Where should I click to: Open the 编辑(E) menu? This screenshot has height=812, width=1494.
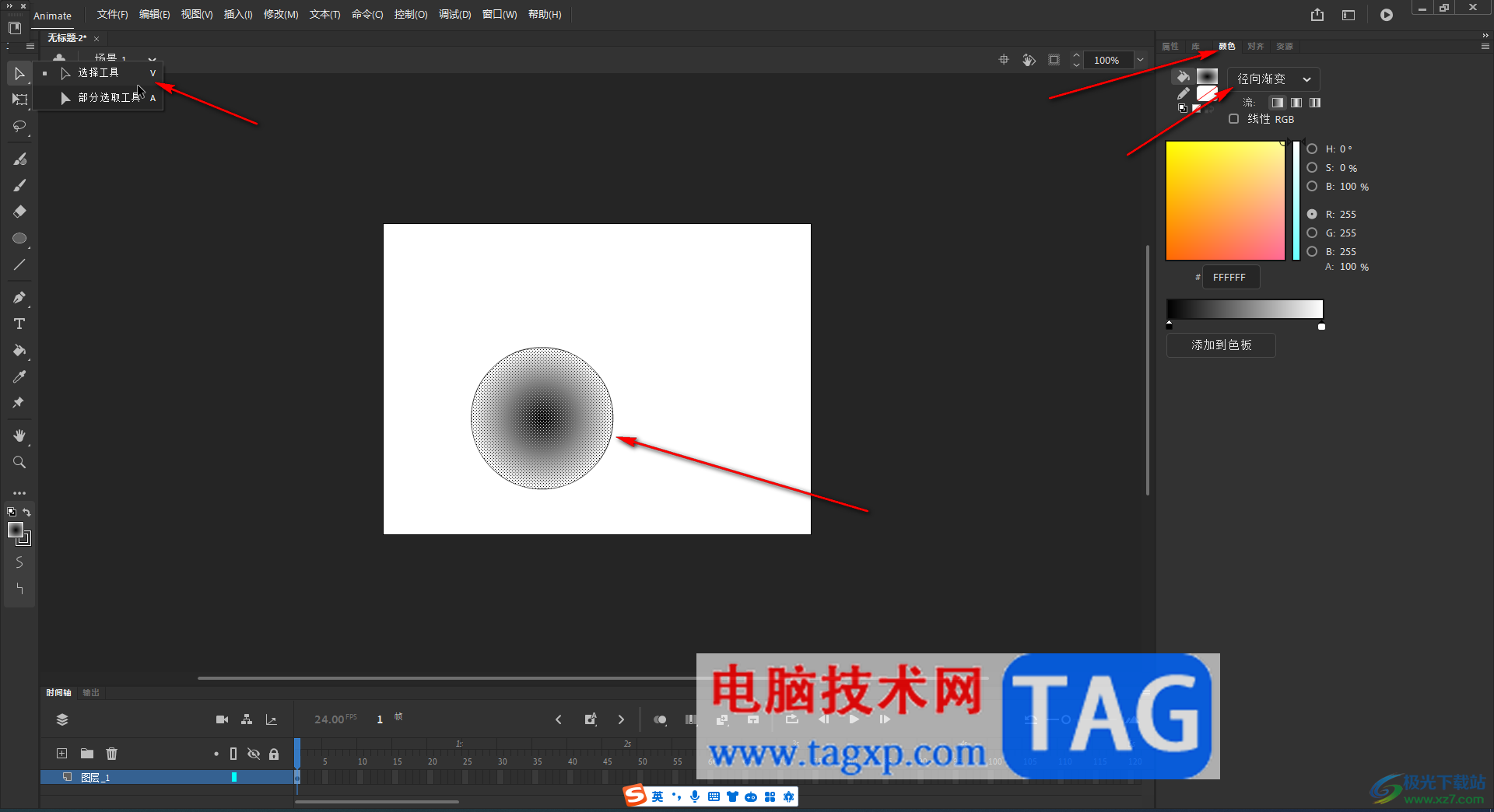pos(154,15)
